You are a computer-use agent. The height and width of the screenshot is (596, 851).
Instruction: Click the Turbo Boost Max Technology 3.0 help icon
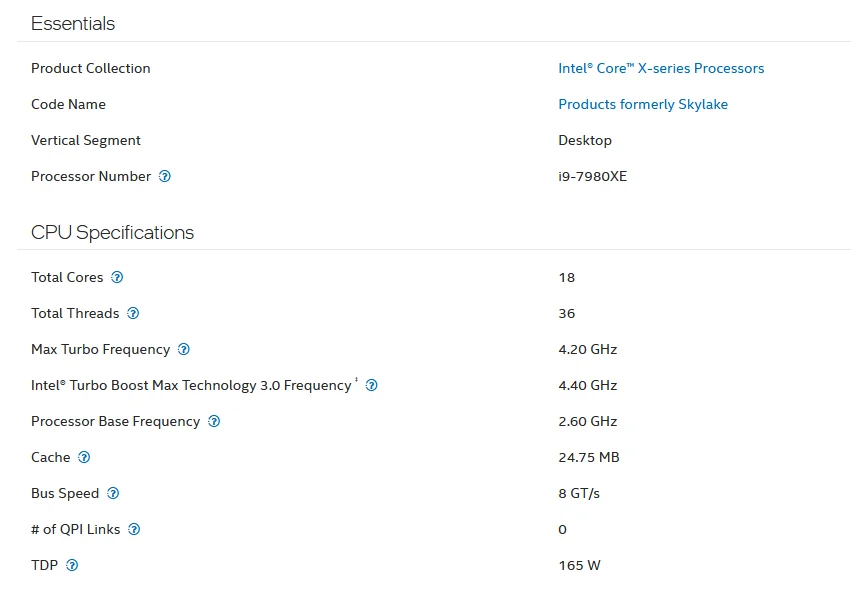coord(371,386)
